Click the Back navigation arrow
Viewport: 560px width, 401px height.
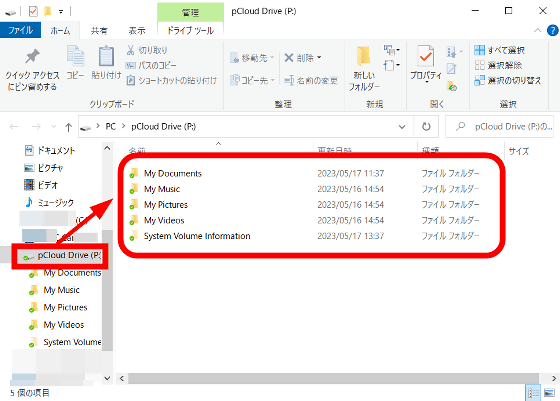[x=14, y=127]
